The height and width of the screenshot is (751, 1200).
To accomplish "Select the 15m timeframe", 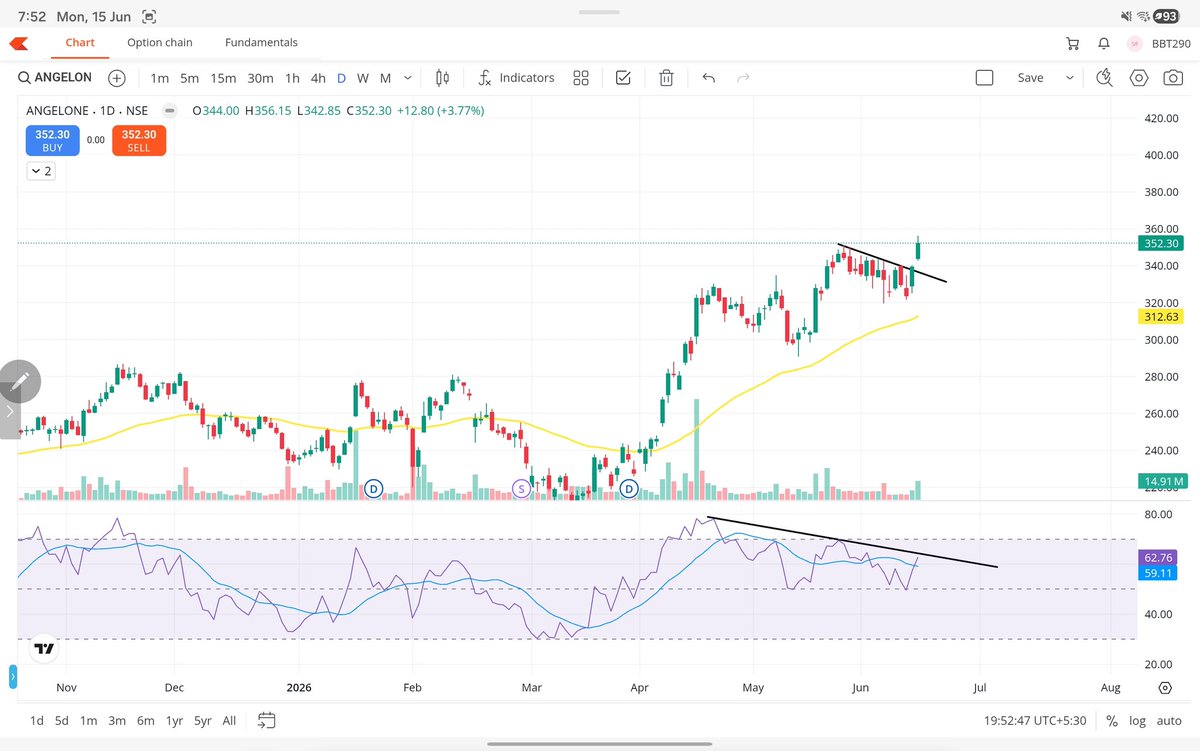I will (223, 78).
